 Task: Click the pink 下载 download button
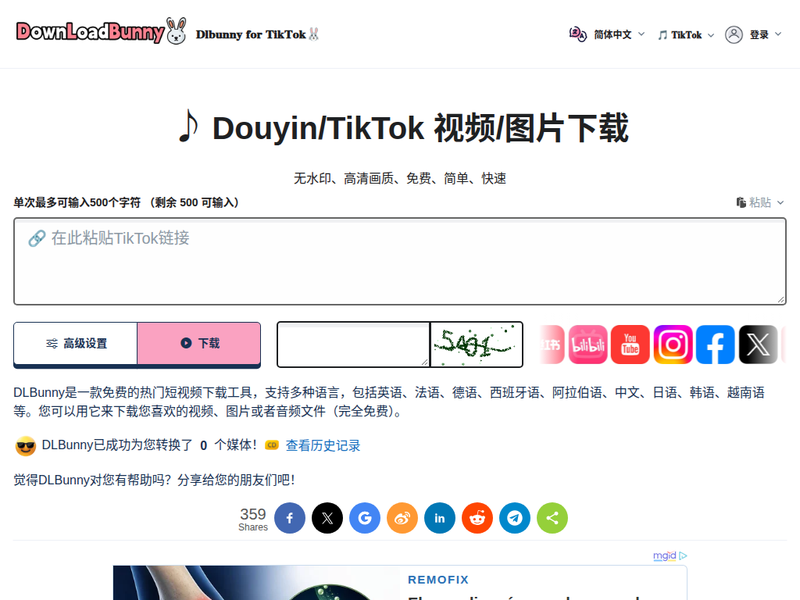(199, 343)
